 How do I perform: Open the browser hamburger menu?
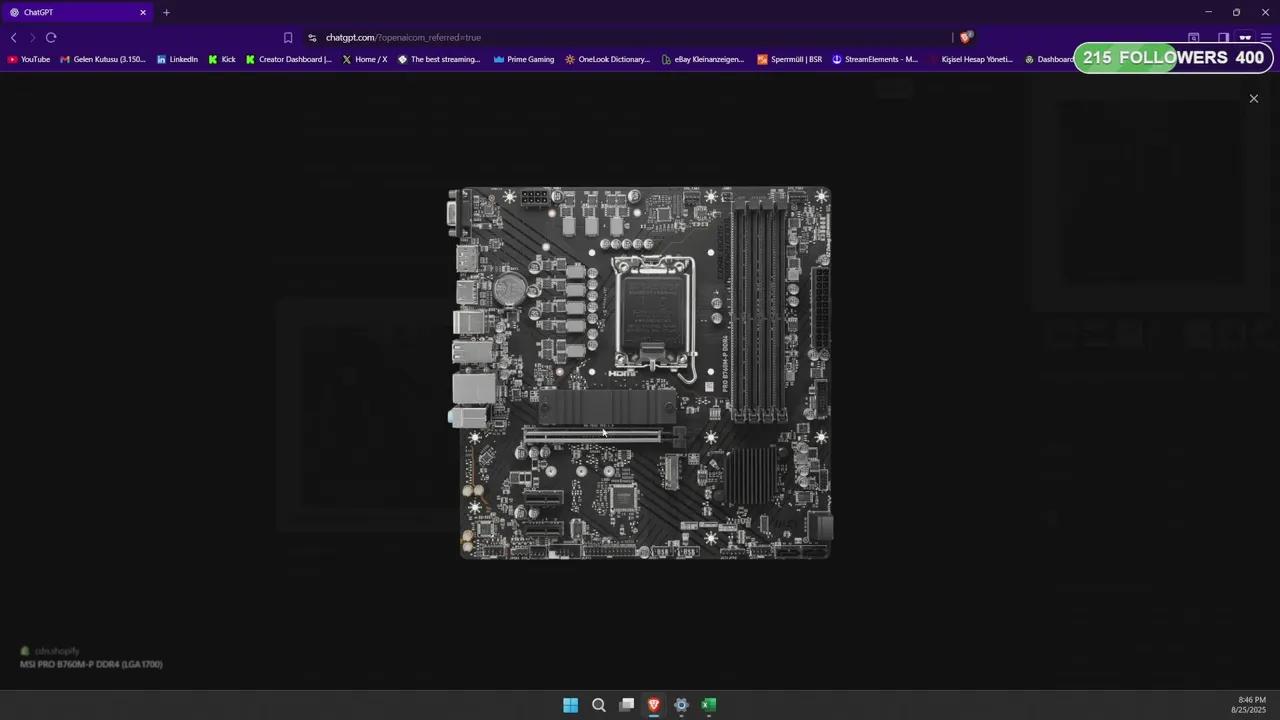(x=1265, y=37)
